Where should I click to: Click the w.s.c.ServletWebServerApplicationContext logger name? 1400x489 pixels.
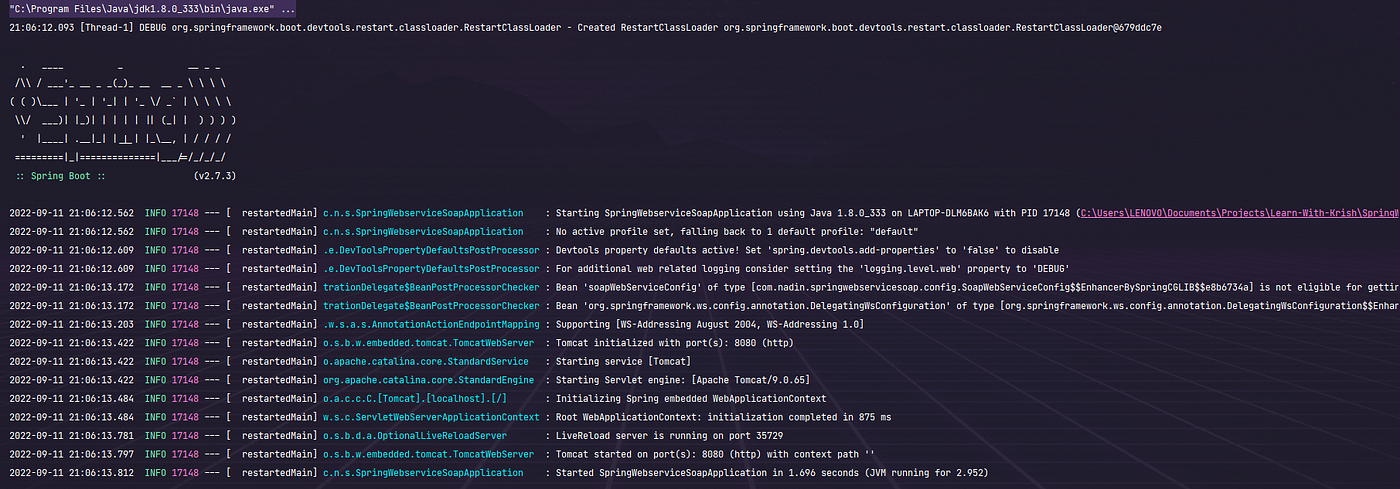pos(431,416)
